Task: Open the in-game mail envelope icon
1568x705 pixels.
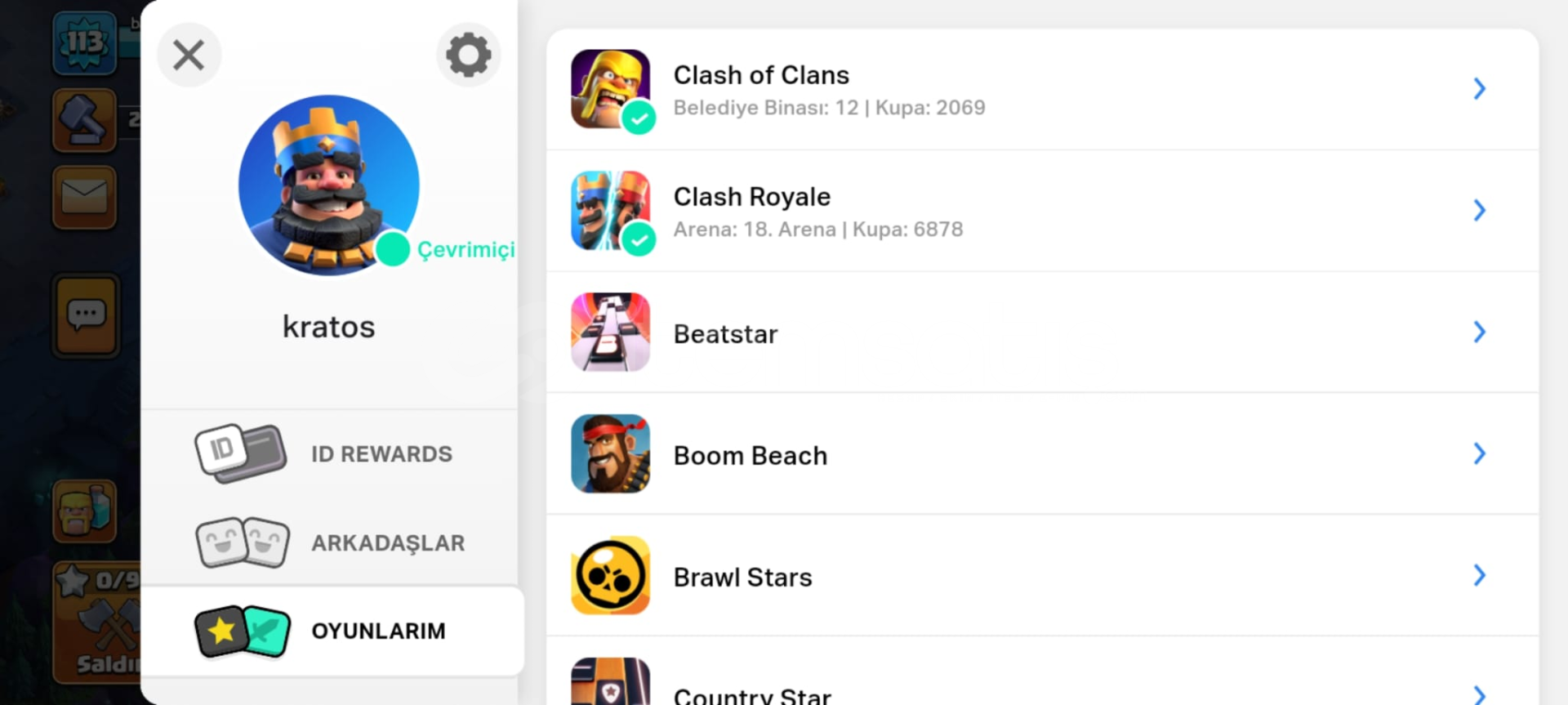Action: click(x=84, y=198)
